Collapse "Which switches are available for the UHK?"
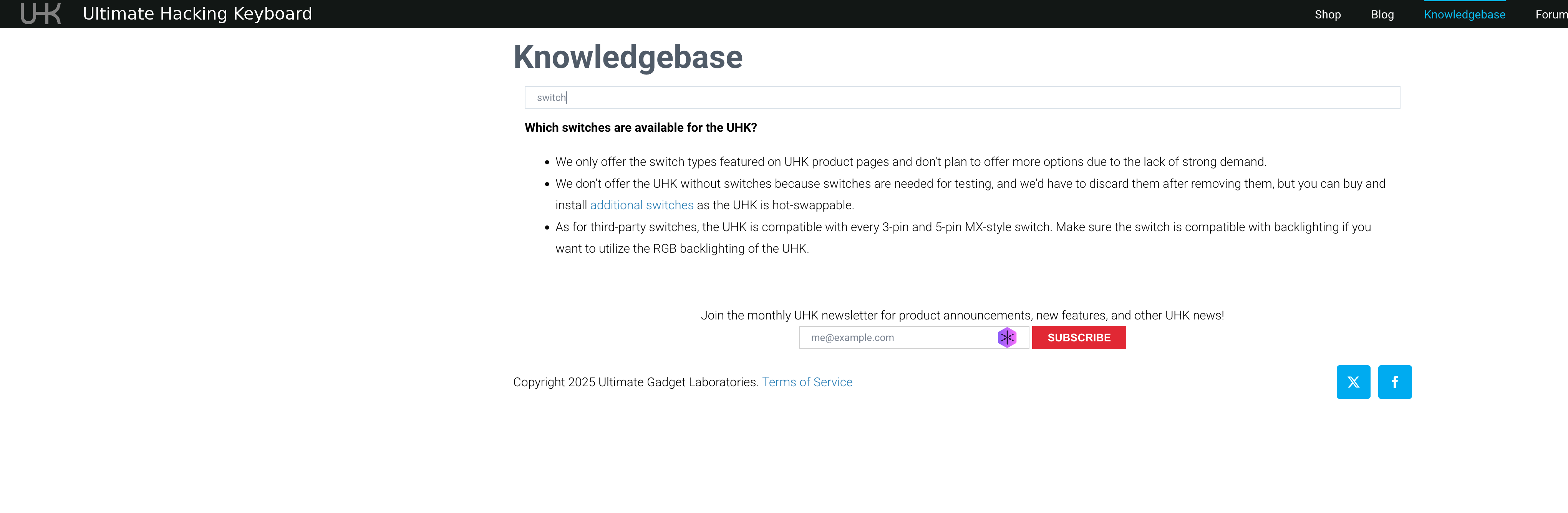Screen dimensions: 1568x513 pyautogui.click(x=640, y=128)
